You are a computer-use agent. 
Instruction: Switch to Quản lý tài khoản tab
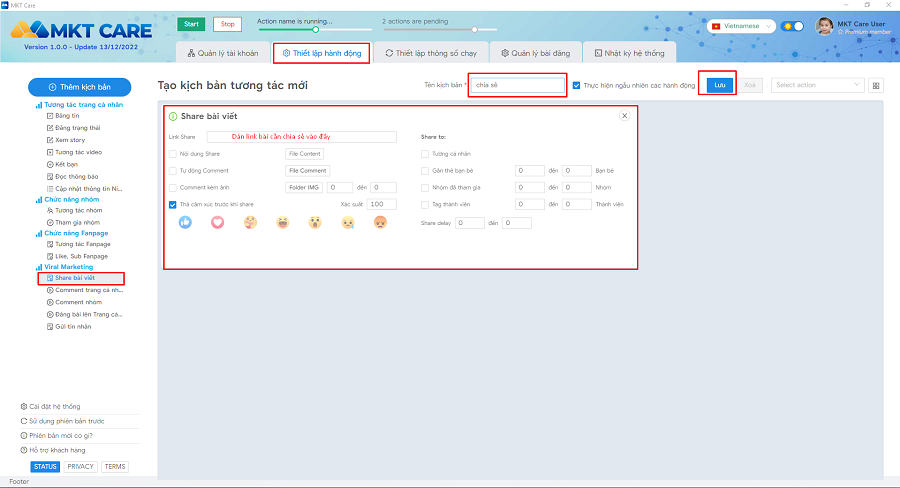point(222,53)
